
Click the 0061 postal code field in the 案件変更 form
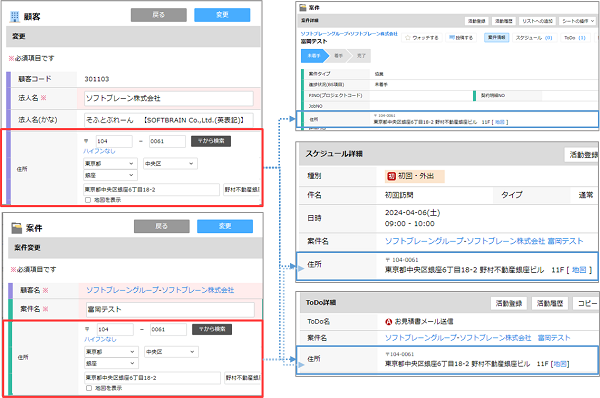click(x=168, y=329)
